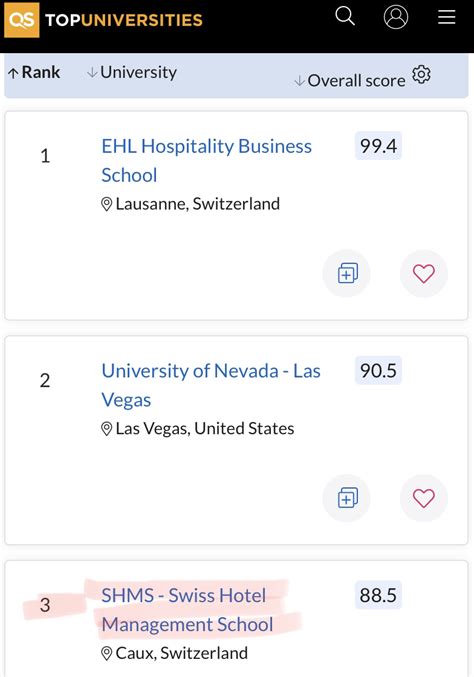This screenshot has height=677, width=474.
Task: Click the 88.5 overall score badge
Action: click(x=378, y=595)
